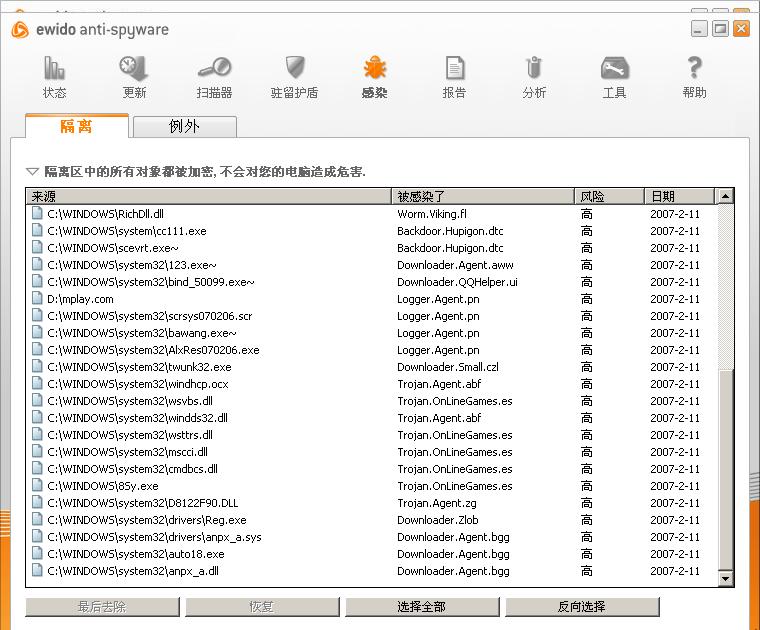Select file icon of scevrt.exe~ row
Image resolution: width=760 pixels, height=630 pixels.
point(37,248)
